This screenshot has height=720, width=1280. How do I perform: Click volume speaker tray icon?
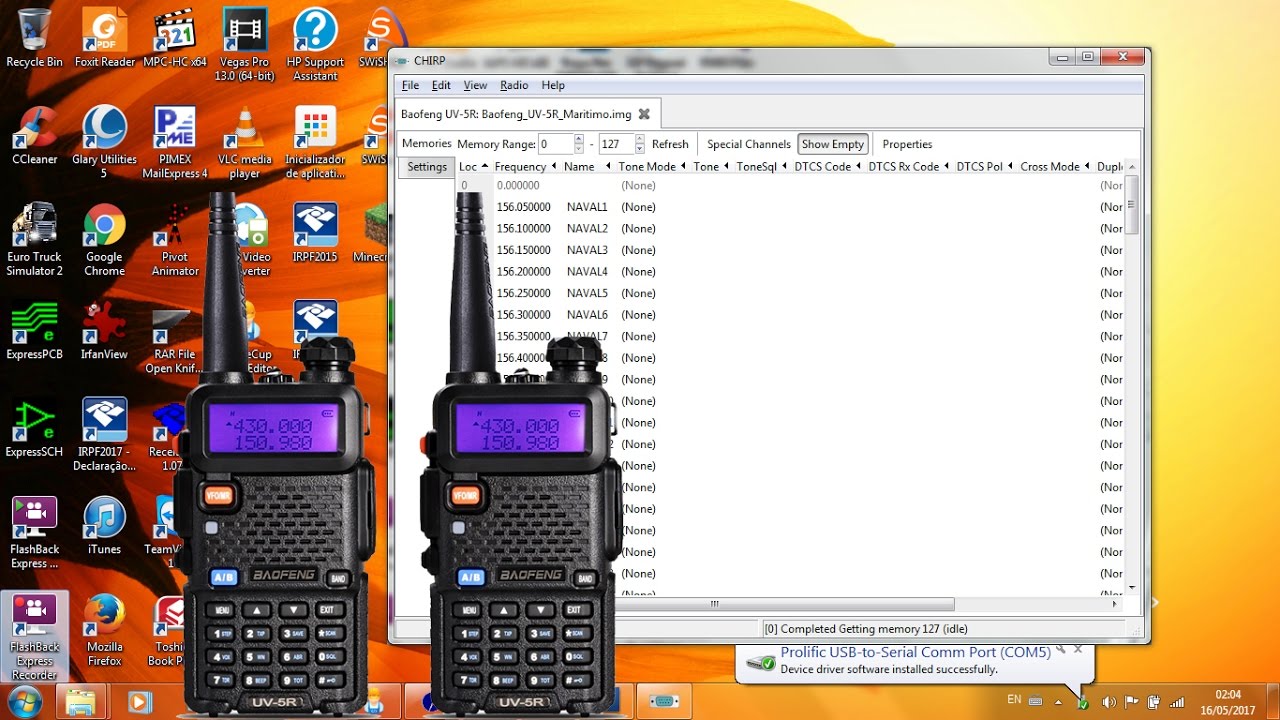tap(1108, 702)
